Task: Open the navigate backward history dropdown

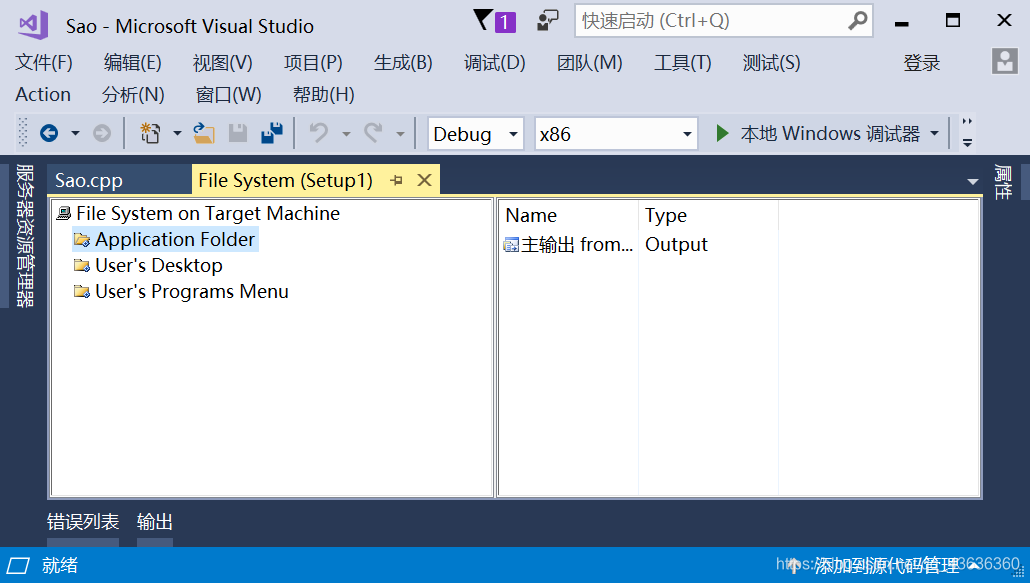Action: [76, 133]
